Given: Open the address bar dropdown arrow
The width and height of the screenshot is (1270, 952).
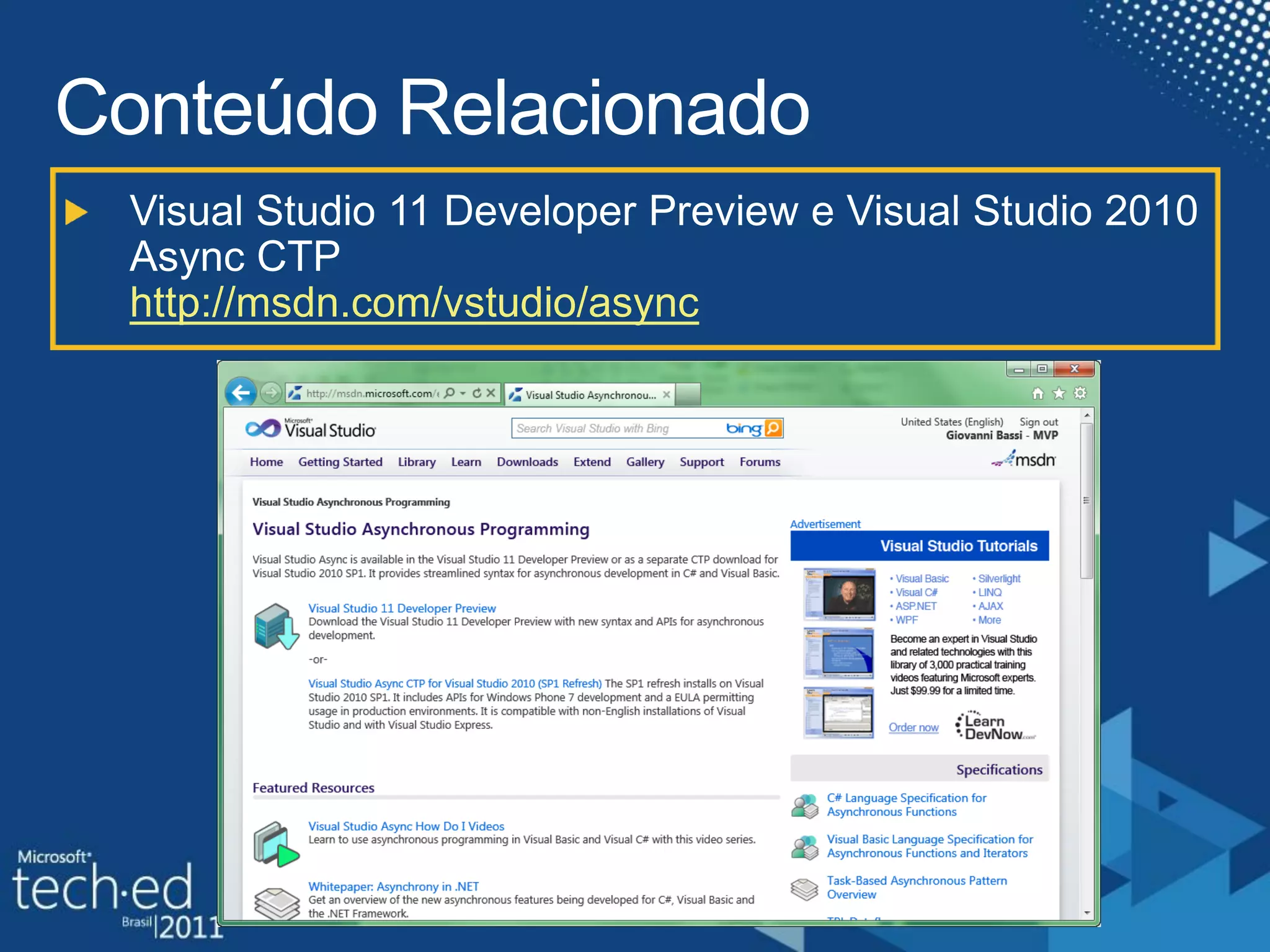Looking at the screenshot, I should (x=463, y=393).
